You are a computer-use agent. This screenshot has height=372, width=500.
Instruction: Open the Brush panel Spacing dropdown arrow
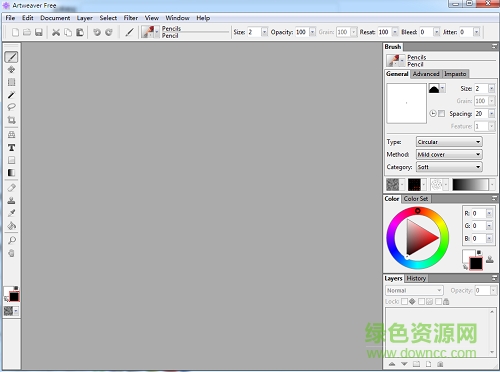(x=491, y=114)
